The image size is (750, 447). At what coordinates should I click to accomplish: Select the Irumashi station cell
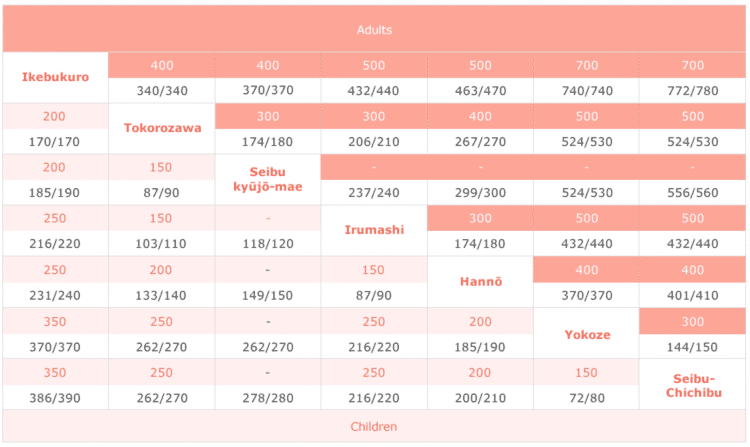click(374, 230)
